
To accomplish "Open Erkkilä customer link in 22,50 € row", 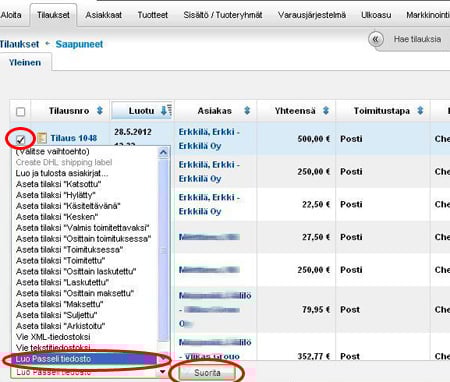I will tap(209, 204).
